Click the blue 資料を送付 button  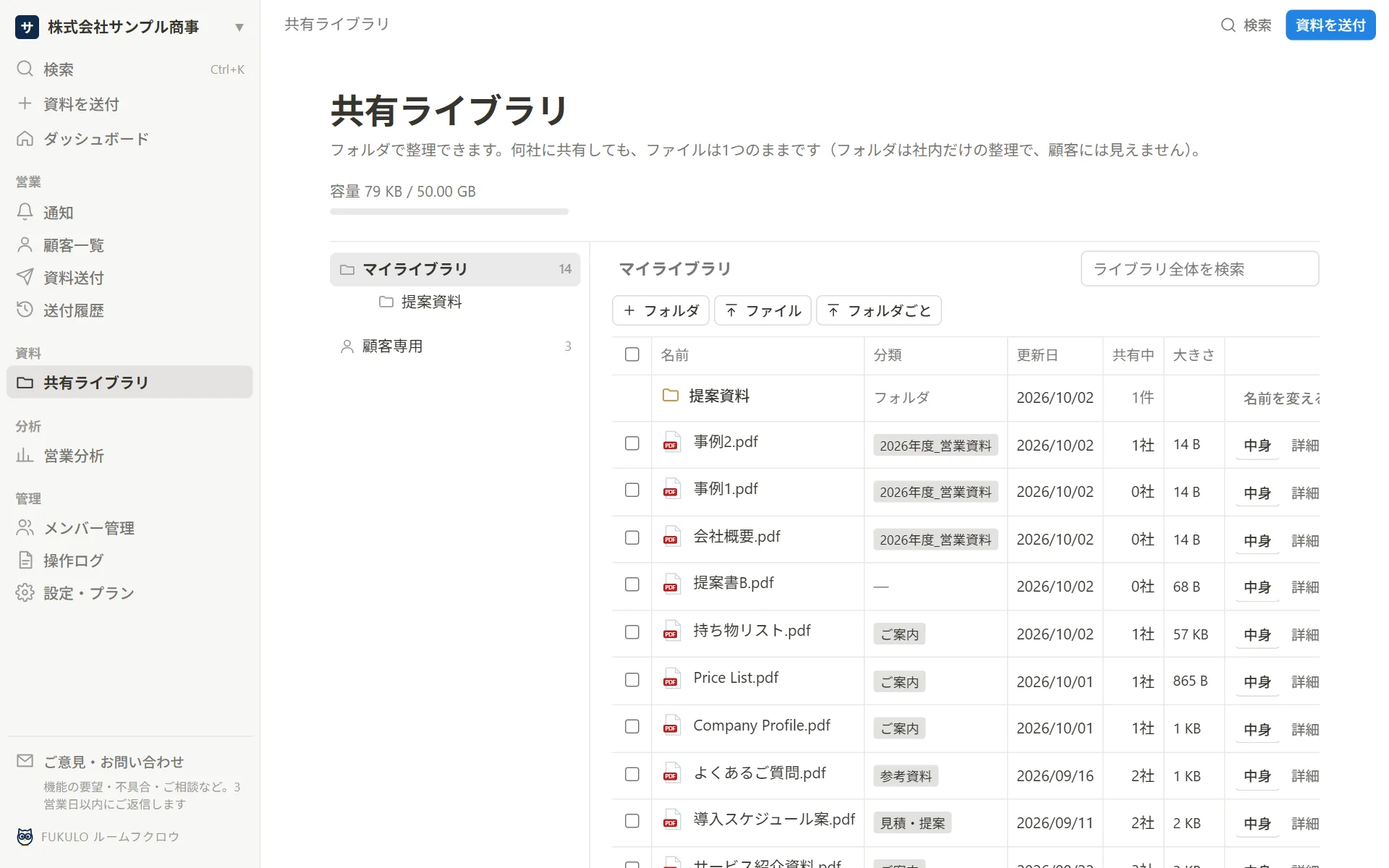click(1330, 25)
